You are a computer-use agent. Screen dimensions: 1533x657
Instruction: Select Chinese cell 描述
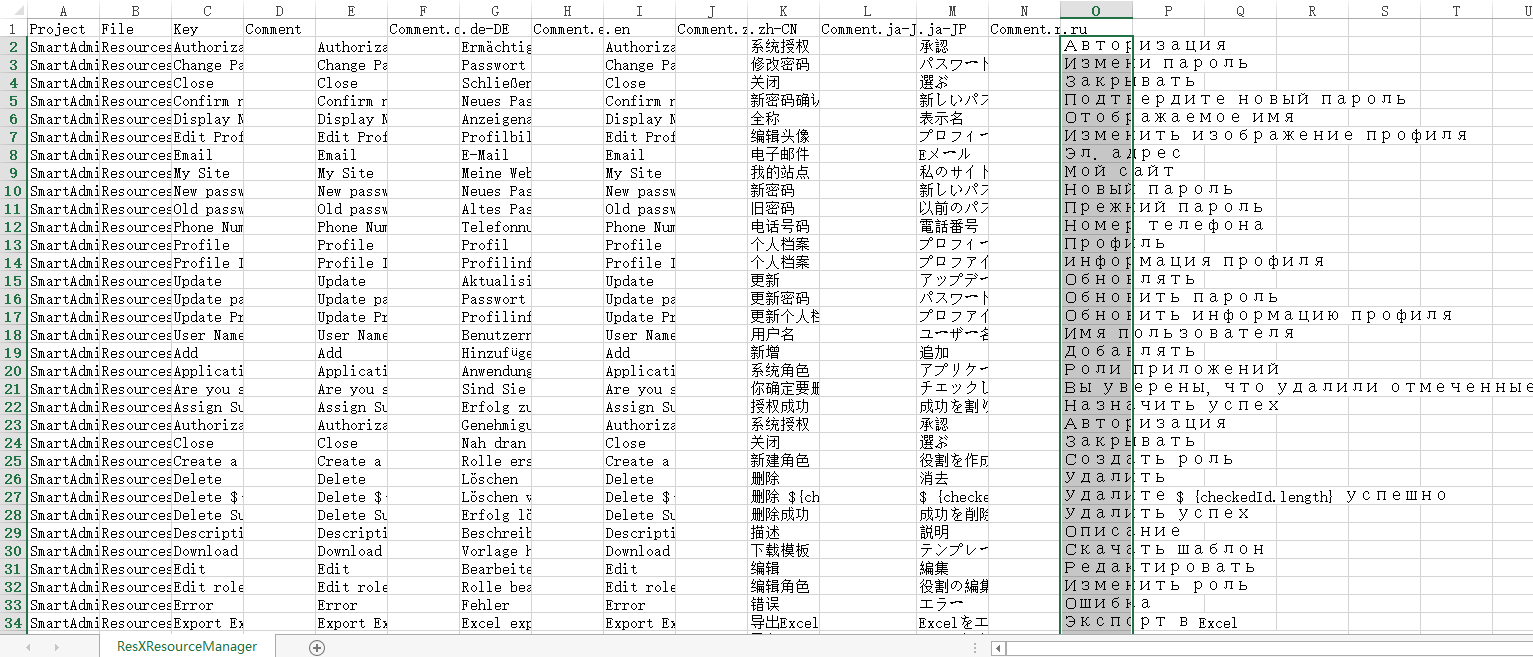[783, 533]
